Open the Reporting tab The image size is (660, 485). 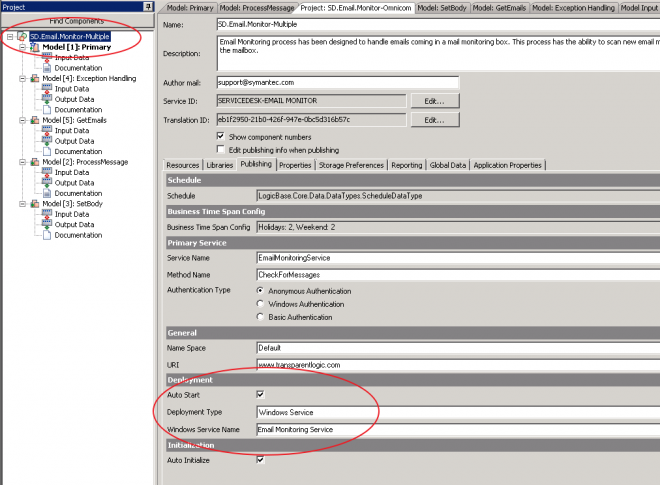pyautogui.click(x=407, y=165)
